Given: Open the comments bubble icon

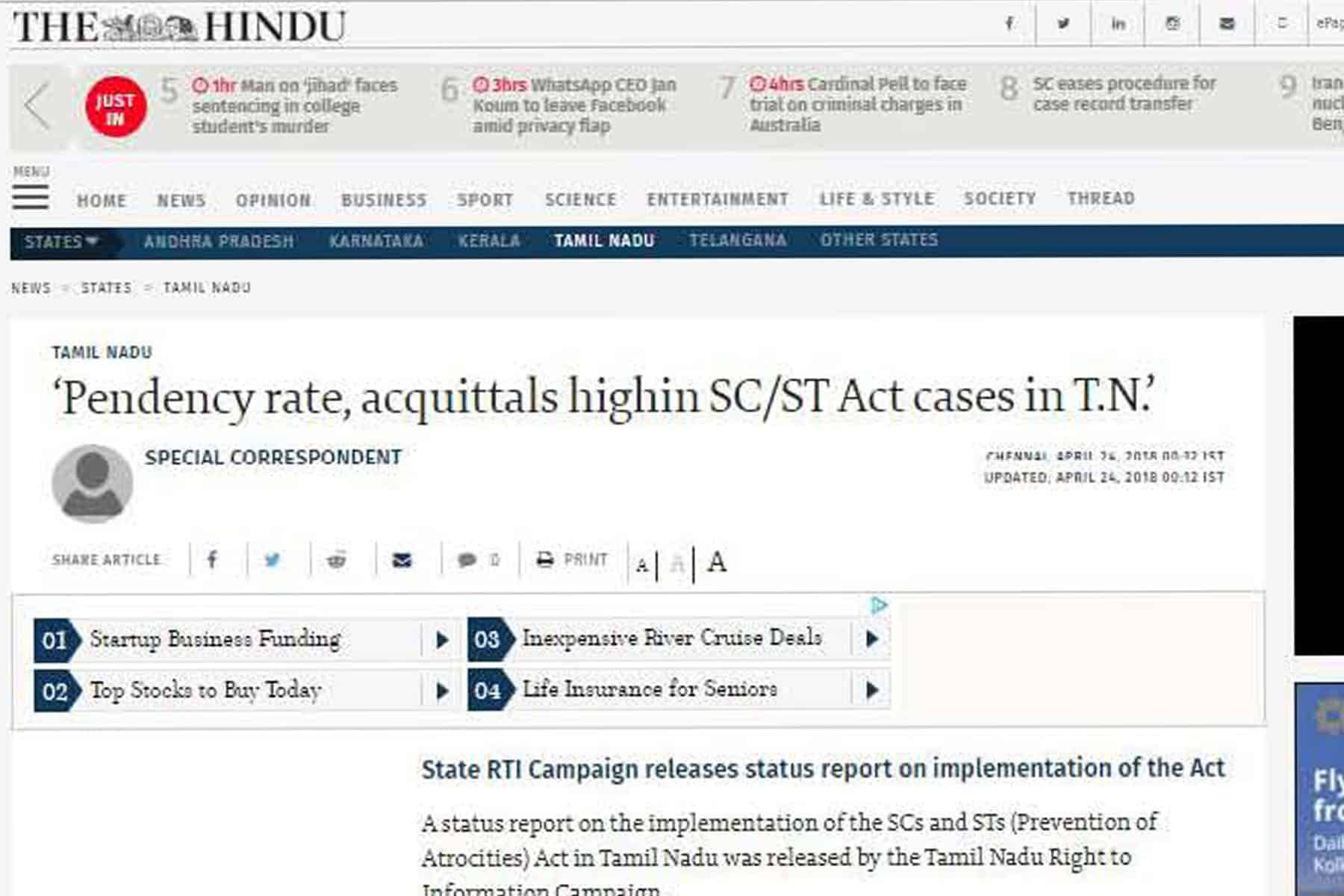Looking at the screenshot, I should (467, 560).
